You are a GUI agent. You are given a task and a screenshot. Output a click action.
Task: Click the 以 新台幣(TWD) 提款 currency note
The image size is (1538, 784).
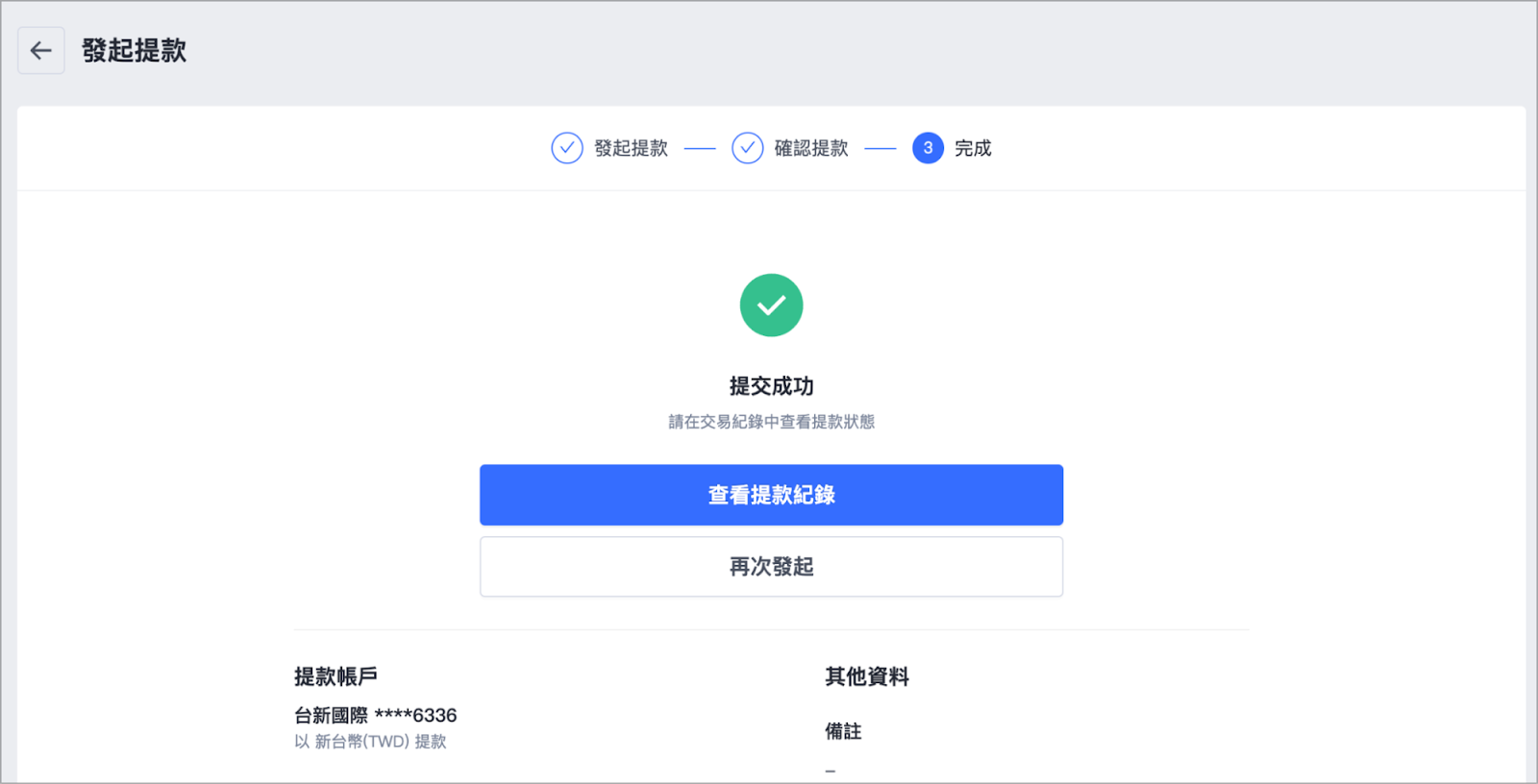(x=370, y=742)
